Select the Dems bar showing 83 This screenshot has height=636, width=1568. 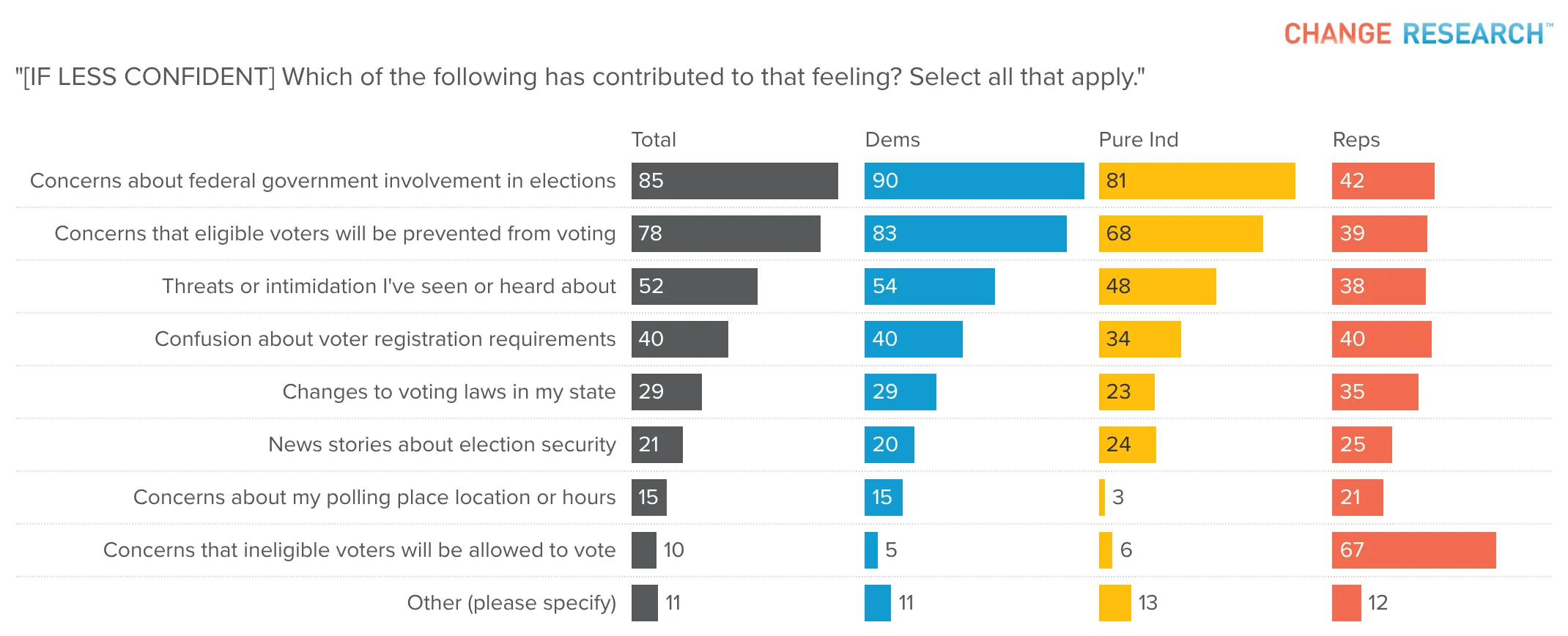pyautogui.click(x=966, y=234)
